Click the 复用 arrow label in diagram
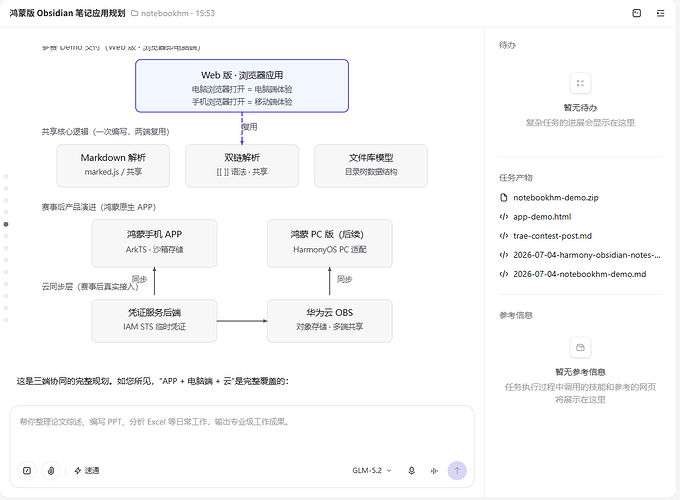This screenshot has height=500, width=680. (249, 127)
